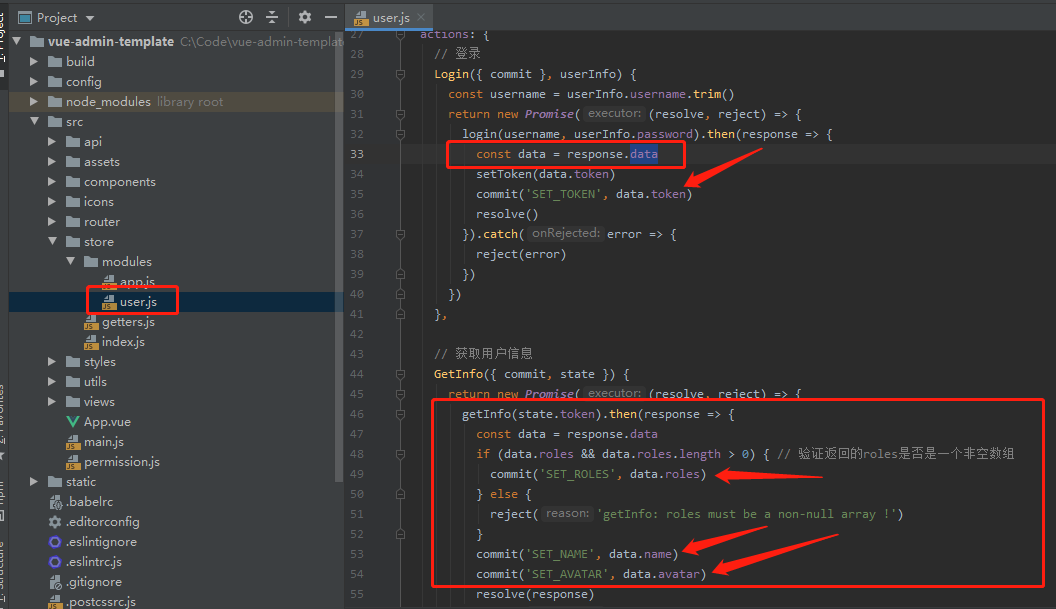Collapse the modules folder
Viewport: 1056px width, 609px height.
(71, 261)
